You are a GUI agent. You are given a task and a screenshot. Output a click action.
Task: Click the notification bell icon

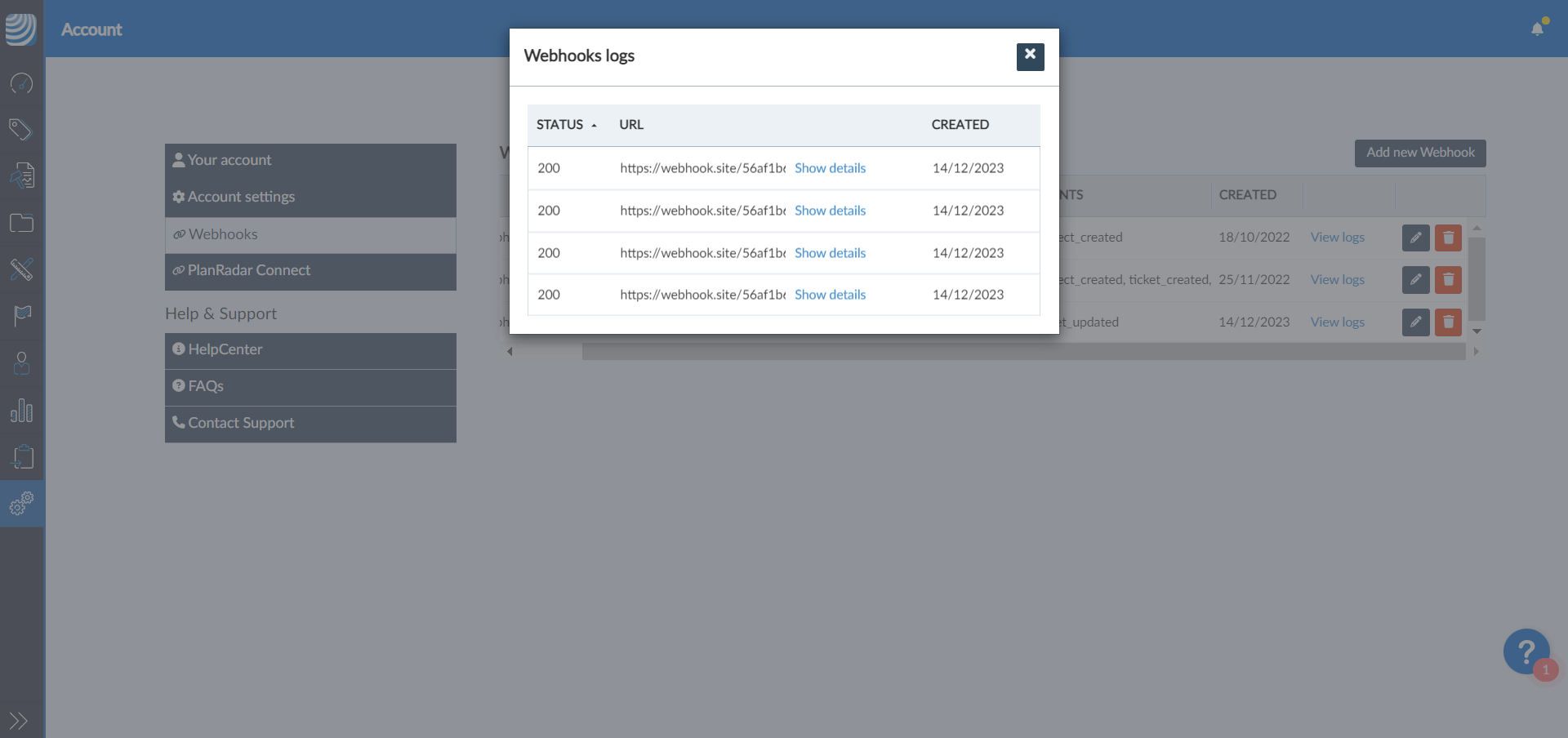1537,29
